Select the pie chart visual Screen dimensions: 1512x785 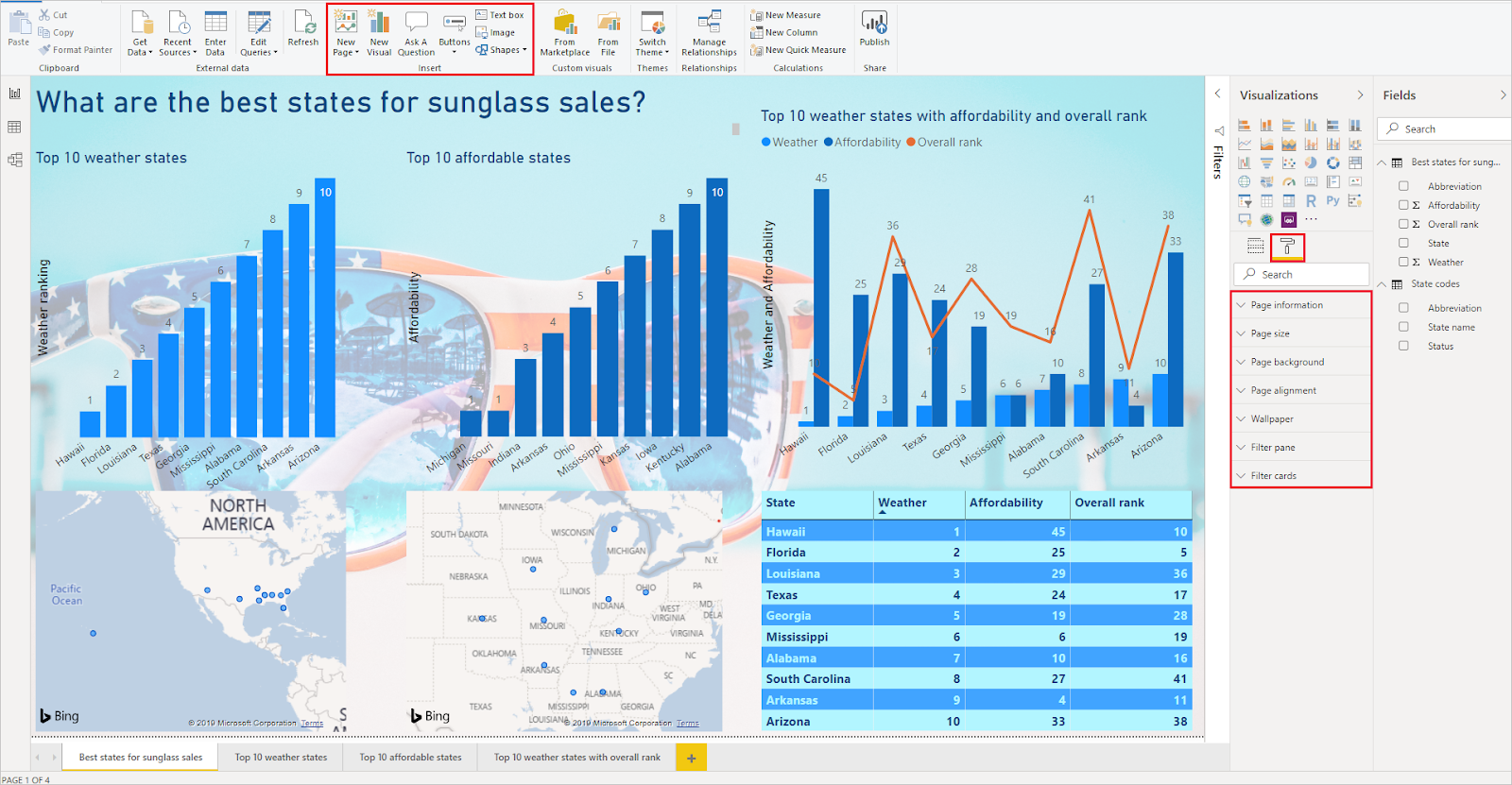(1311, 162)
